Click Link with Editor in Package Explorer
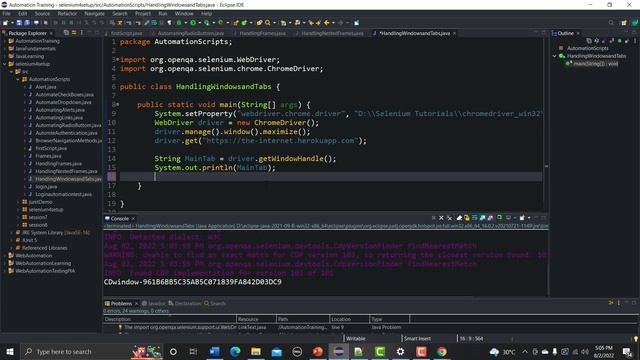 pos(74,33)
